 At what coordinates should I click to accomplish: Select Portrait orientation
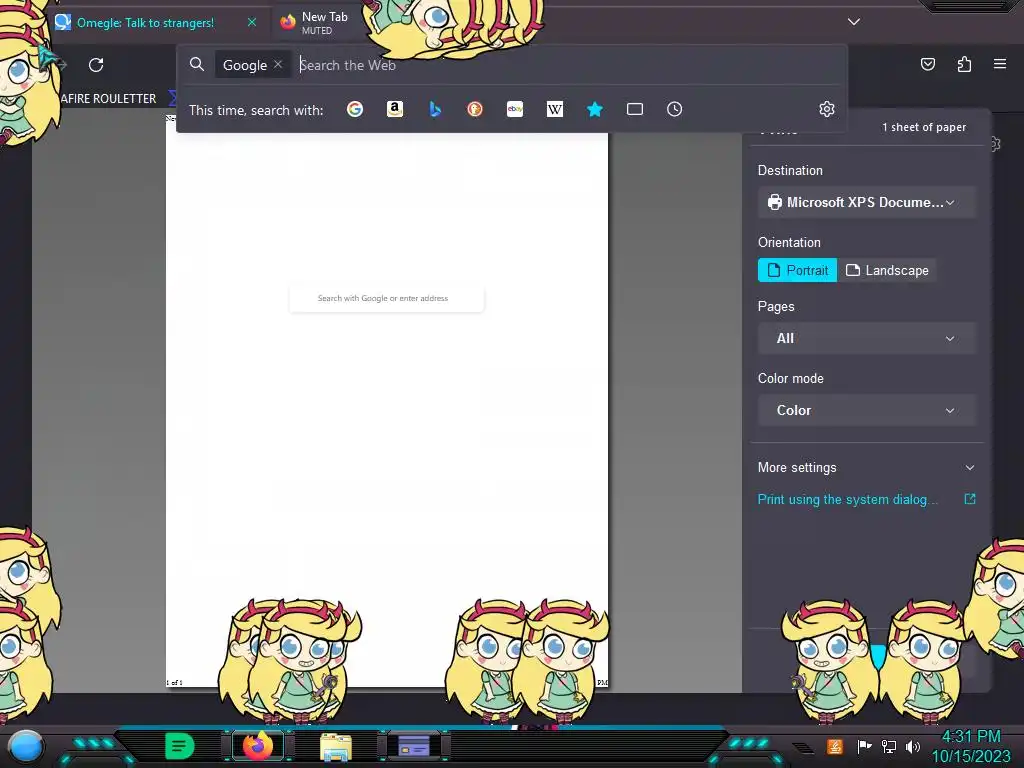[x=797, y=270]
